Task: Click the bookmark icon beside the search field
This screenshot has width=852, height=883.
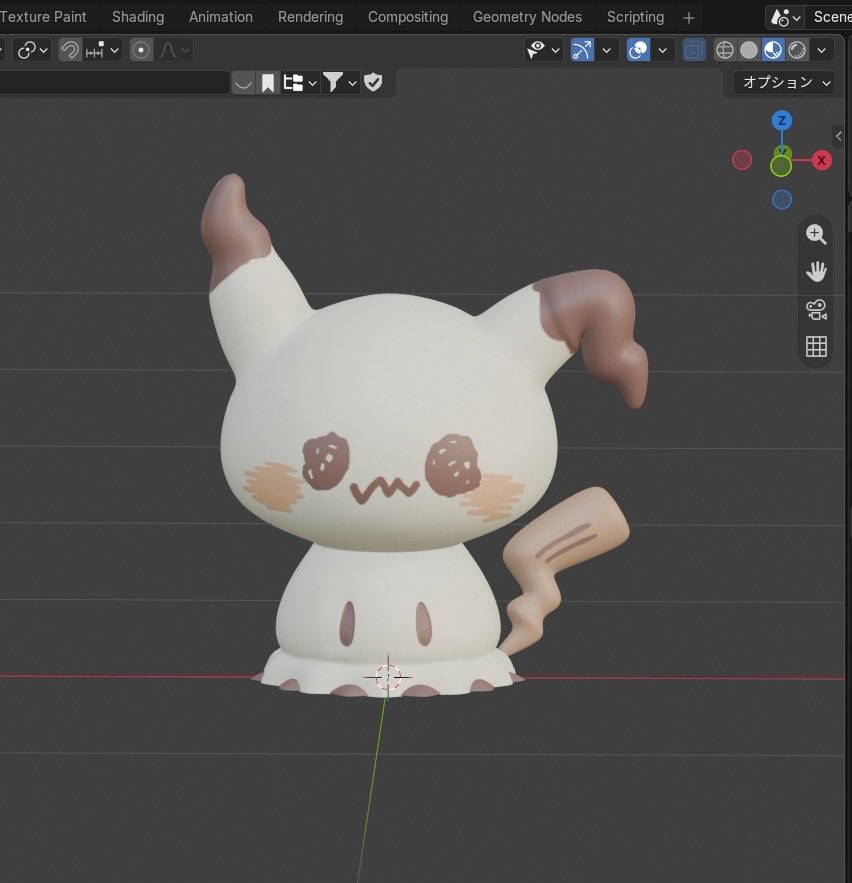Action: 267,83
